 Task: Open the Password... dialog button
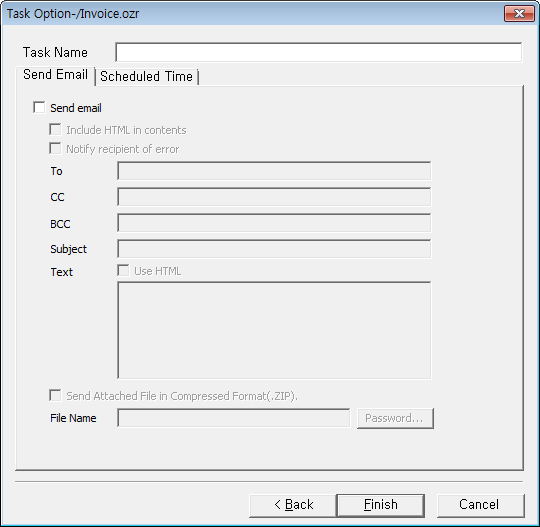[x=395, y=418]
